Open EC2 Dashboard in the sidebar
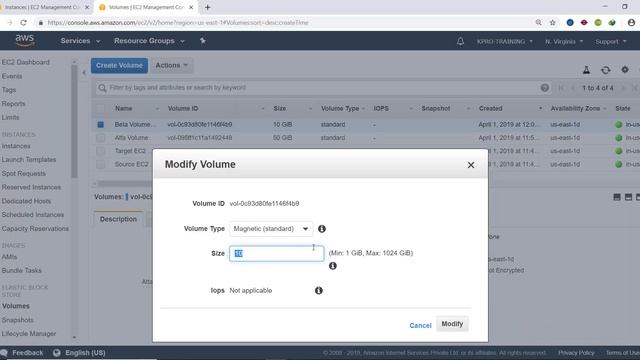640x360 pixels. (26, 62)
